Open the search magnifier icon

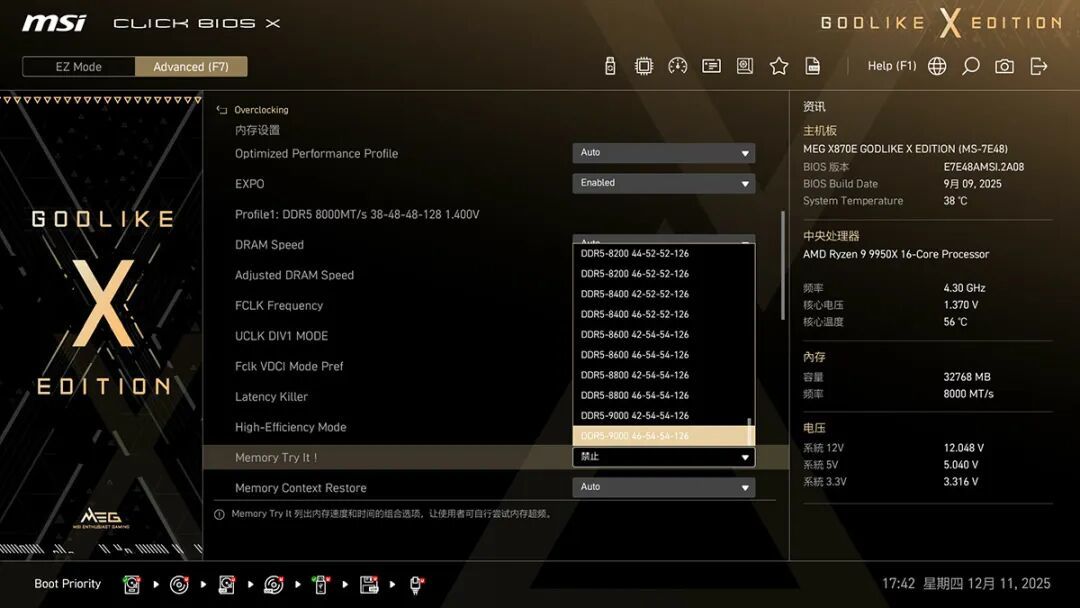970,66
